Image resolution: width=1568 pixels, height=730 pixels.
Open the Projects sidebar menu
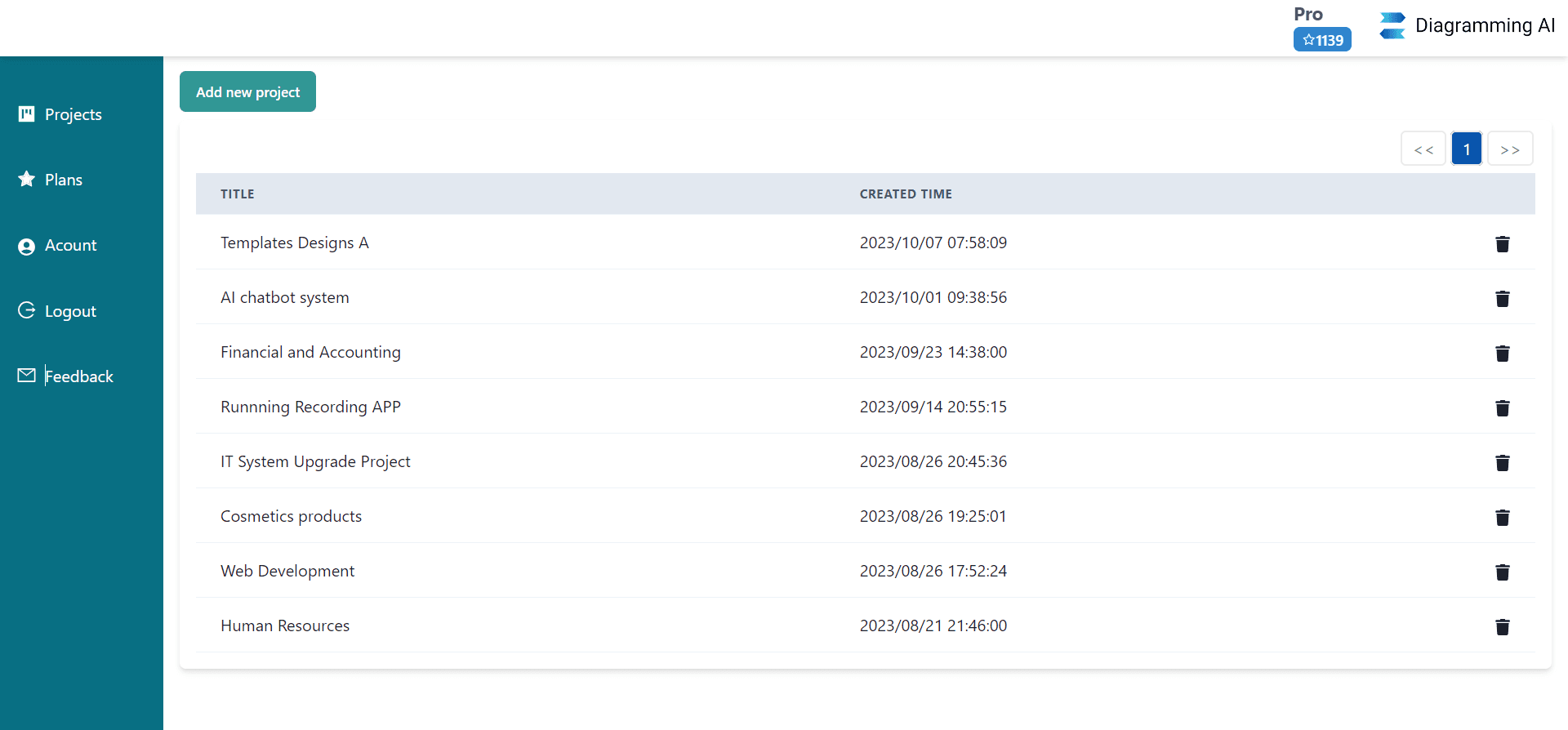pos(73,114)
